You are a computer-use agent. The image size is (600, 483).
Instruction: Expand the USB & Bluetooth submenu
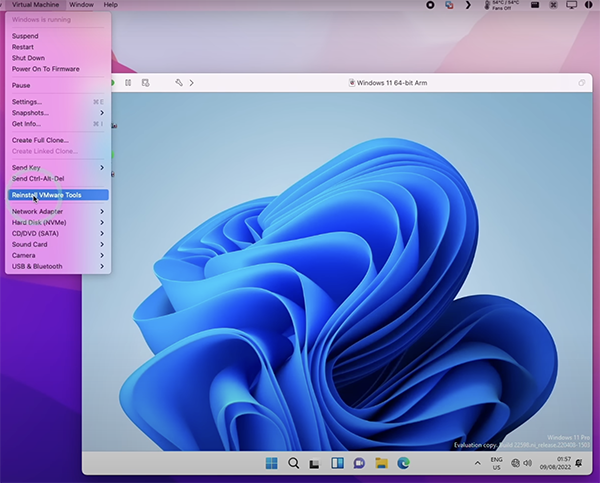click(58, 266)
